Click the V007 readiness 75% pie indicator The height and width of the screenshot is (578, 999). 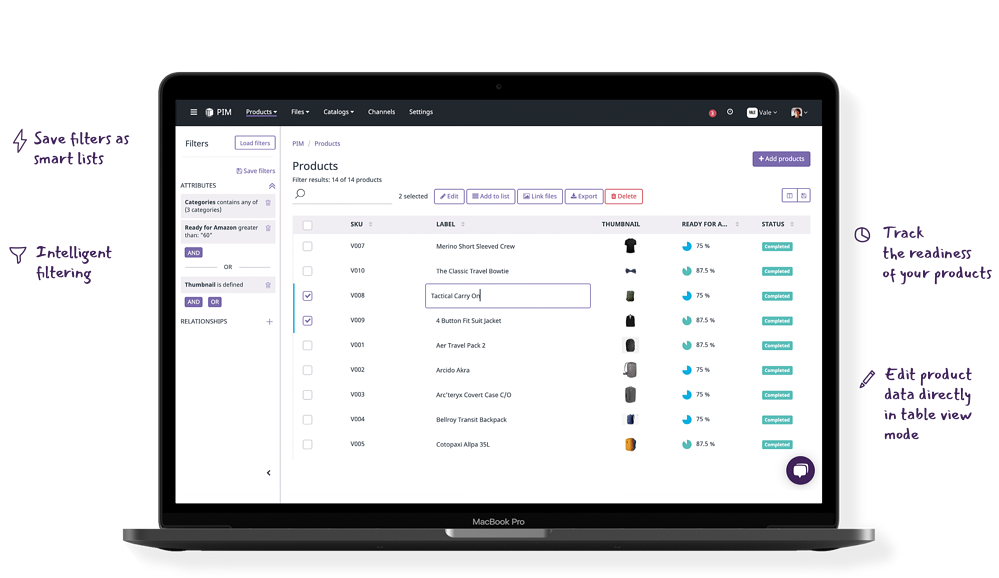687,246
